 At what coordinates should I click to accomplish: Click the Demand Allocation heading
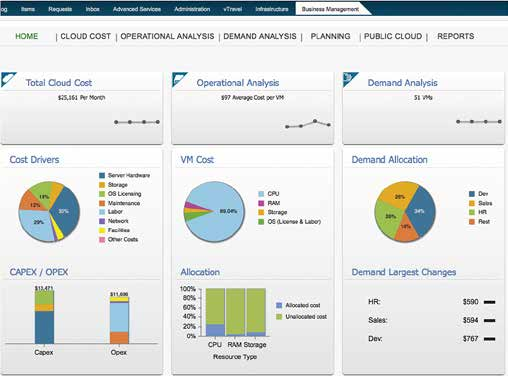[389, 160]
